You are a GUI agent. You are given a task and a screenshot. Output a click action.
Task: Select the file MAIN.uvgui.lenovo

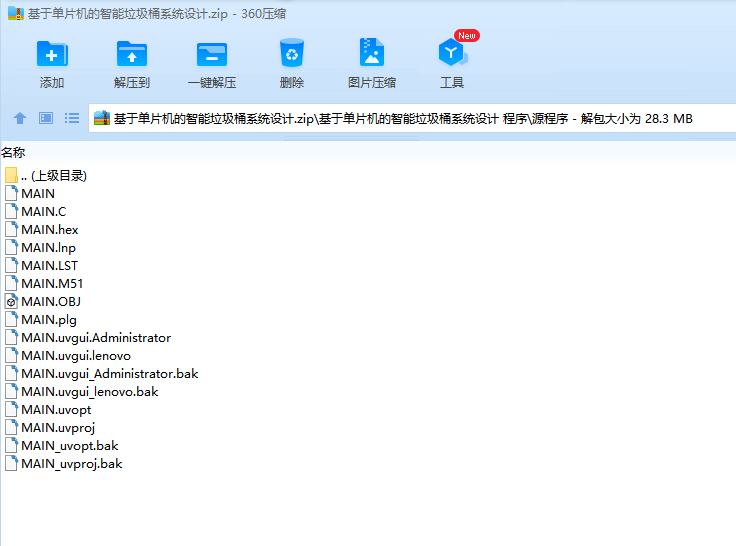tap(68, 355)
